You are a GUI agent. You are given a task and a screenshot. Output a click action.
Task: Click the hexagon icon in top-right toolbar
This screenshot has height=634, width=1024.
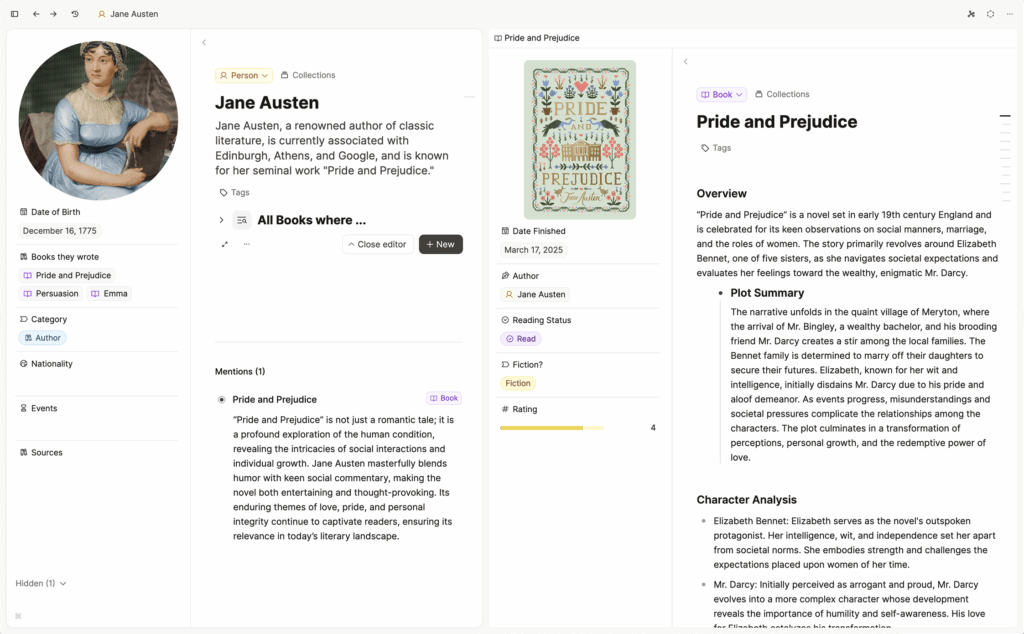click(x=990, y=14)
